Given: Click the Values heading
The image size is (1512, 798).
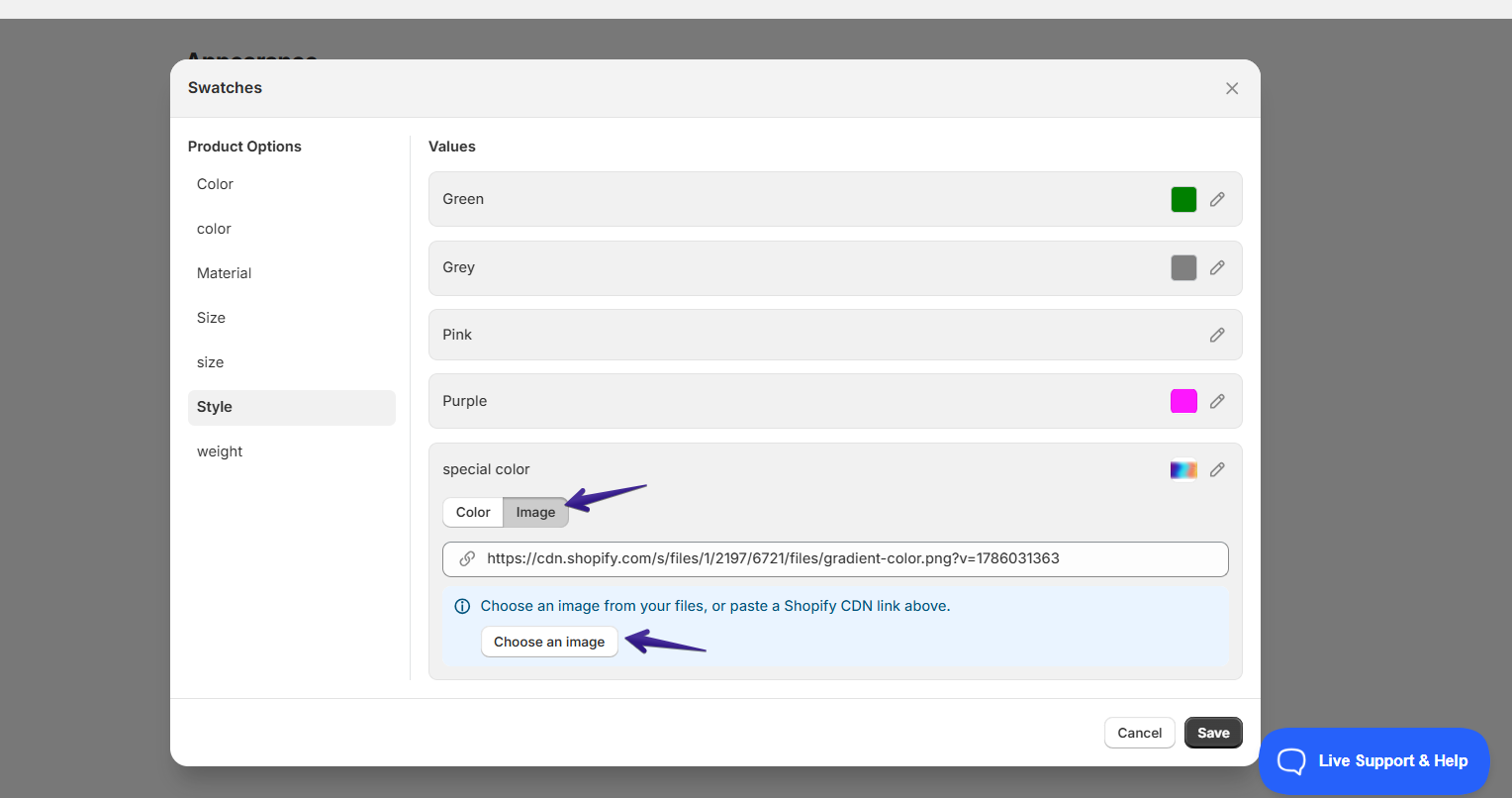Looking at the screenshot, I should point(452,147).
